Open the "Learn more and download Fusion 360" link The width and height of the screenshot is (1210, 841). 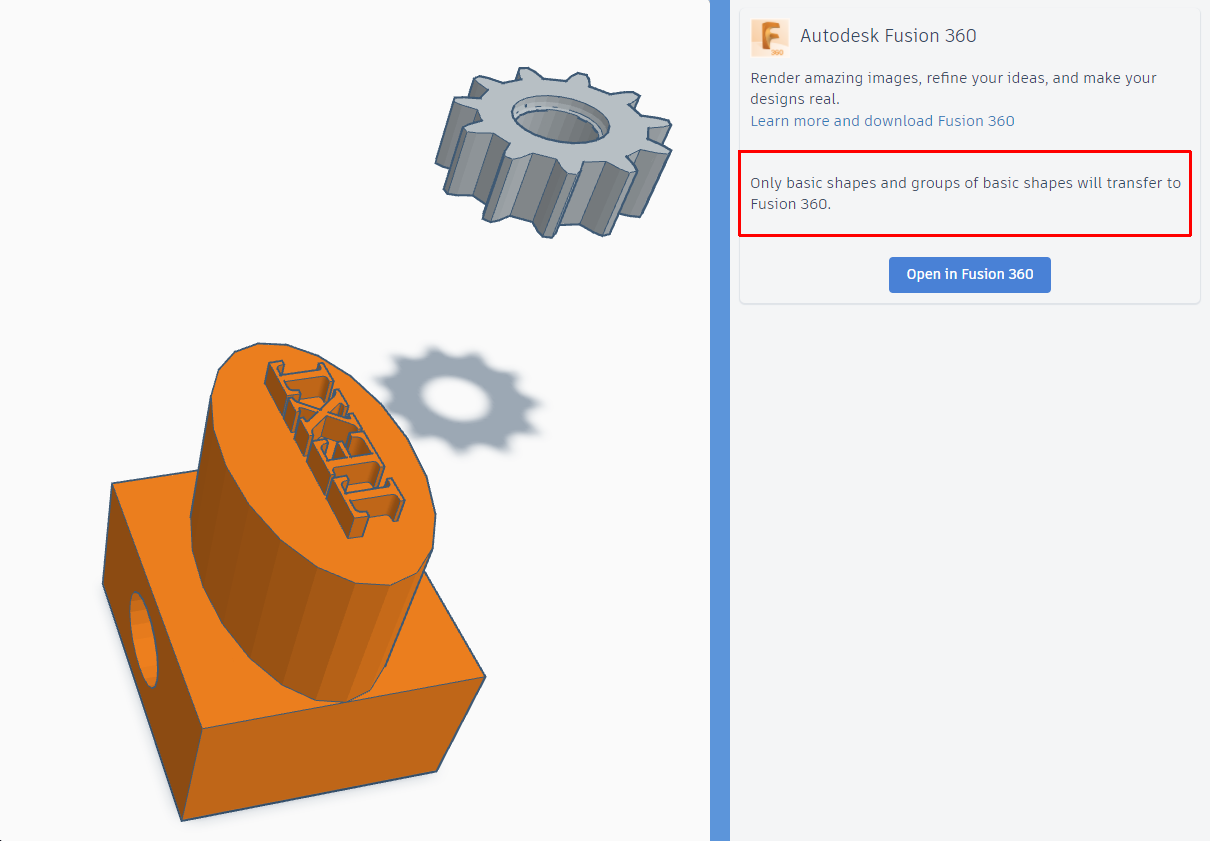pyautogui.click(x=882, y=120)
